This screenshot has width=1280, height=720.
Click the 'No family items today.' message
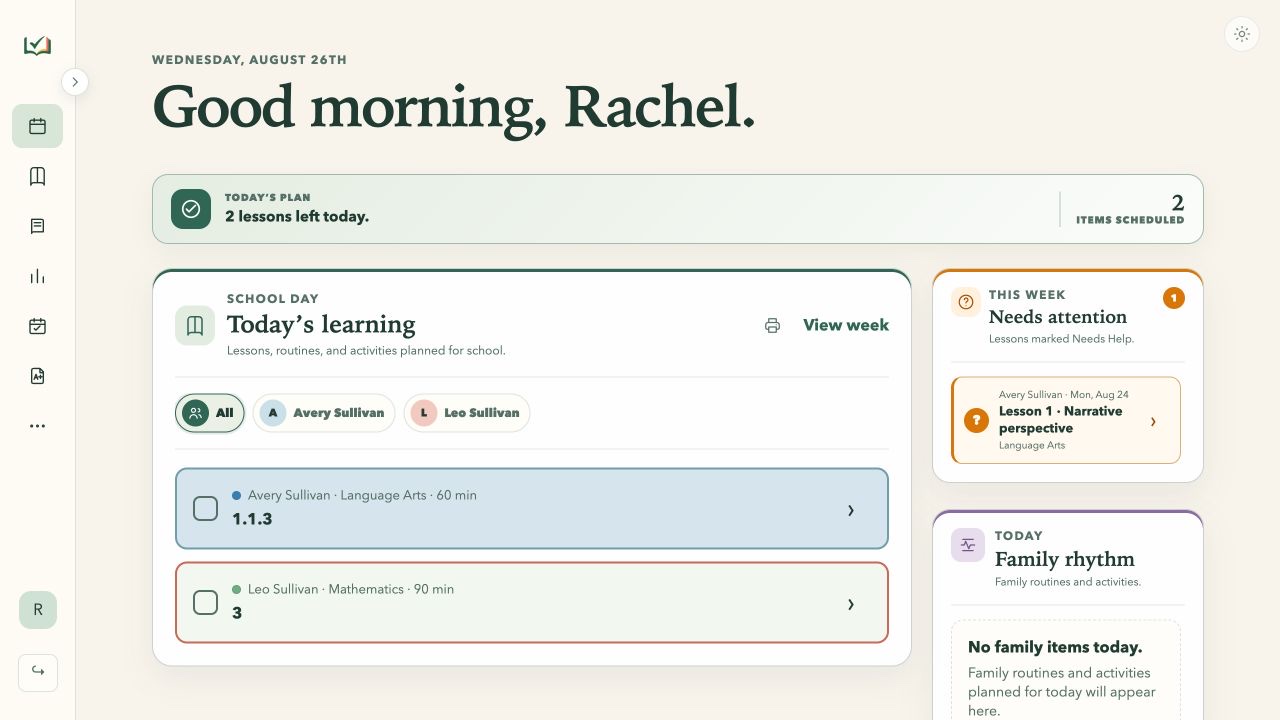point(1055,647)
